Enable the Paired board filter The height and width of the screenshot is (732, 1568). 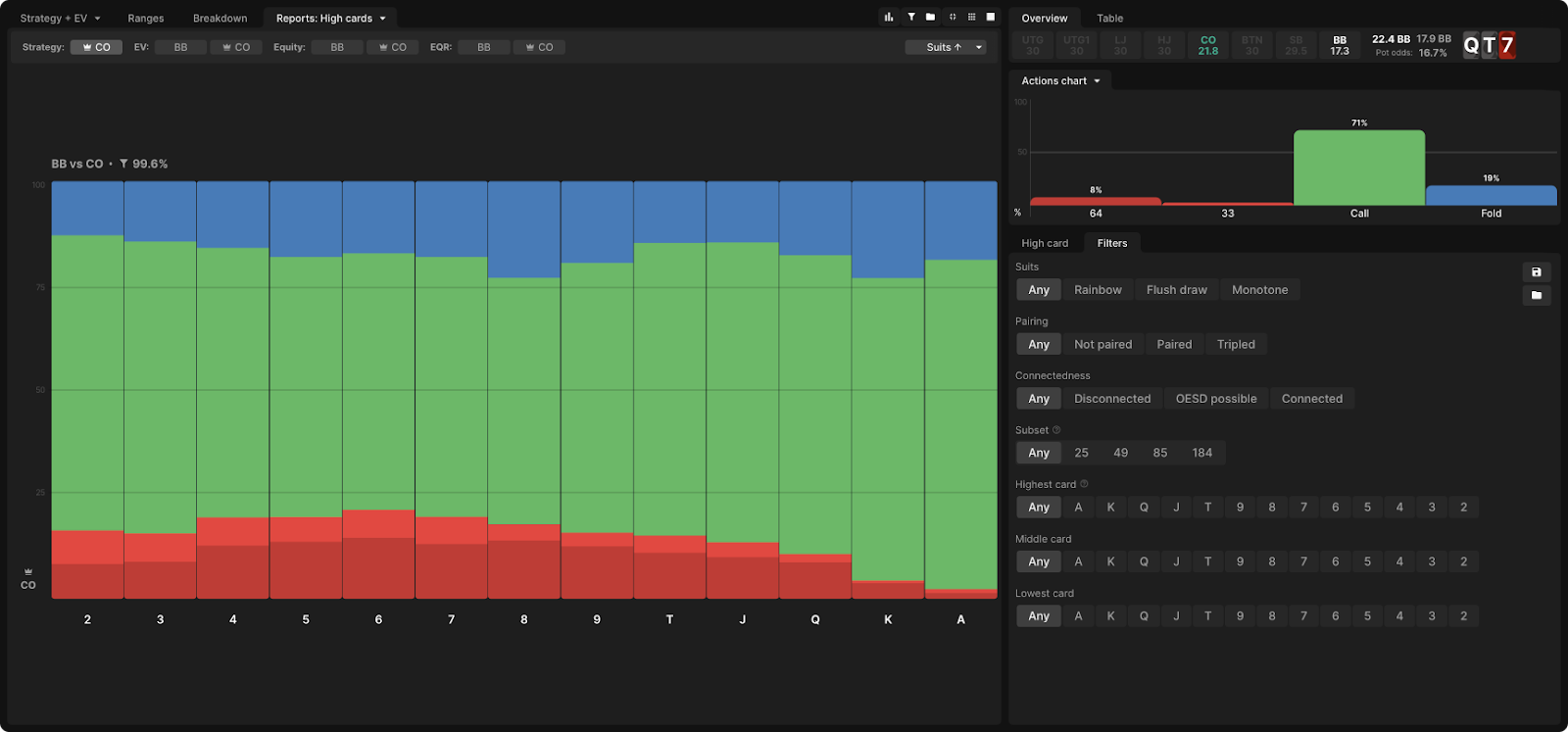coord(1173,345)
